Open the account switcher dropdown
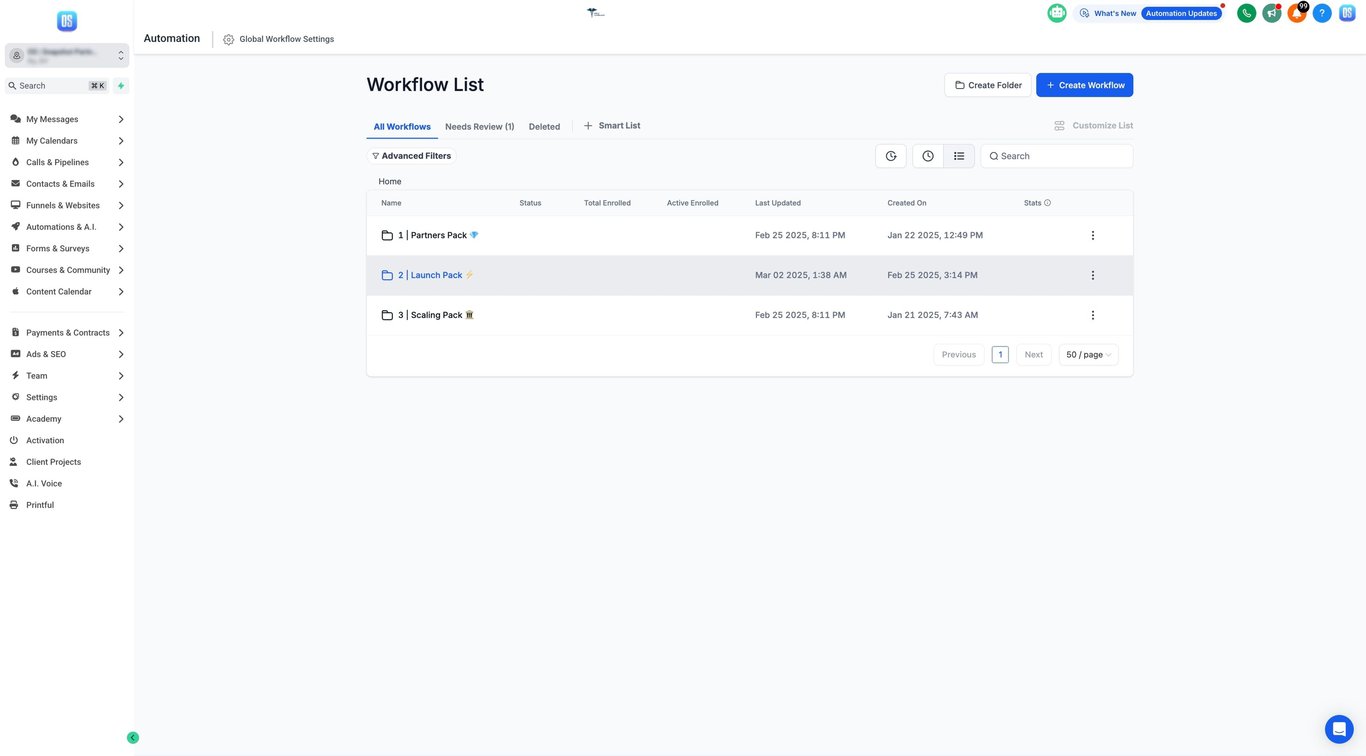The image size is (1366, 756). [x=67, y=56]
